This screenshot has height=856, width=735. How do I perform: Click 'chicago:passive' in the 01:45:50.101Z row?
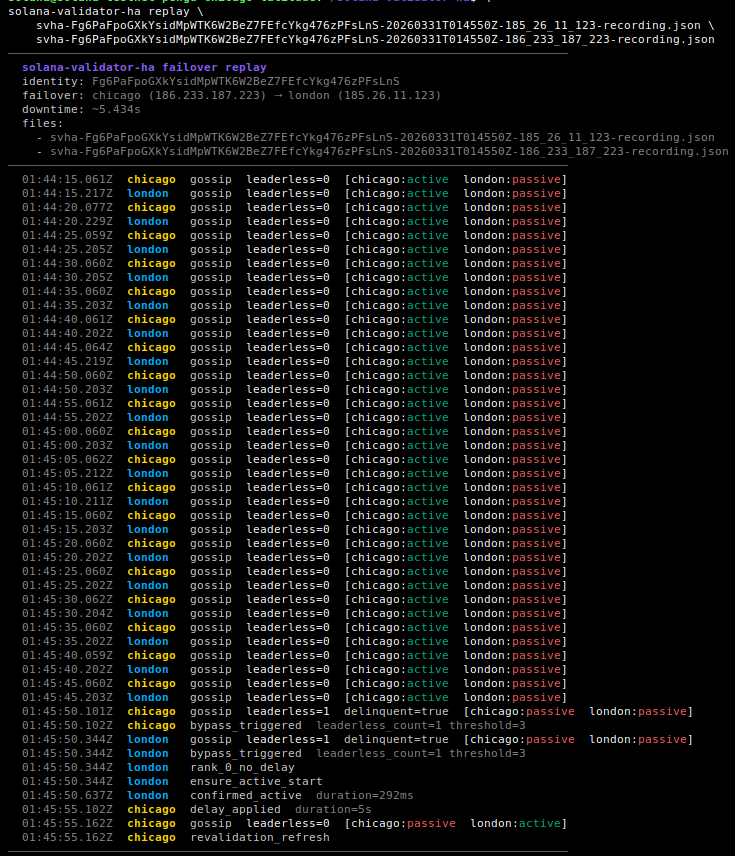click(522, 711)
